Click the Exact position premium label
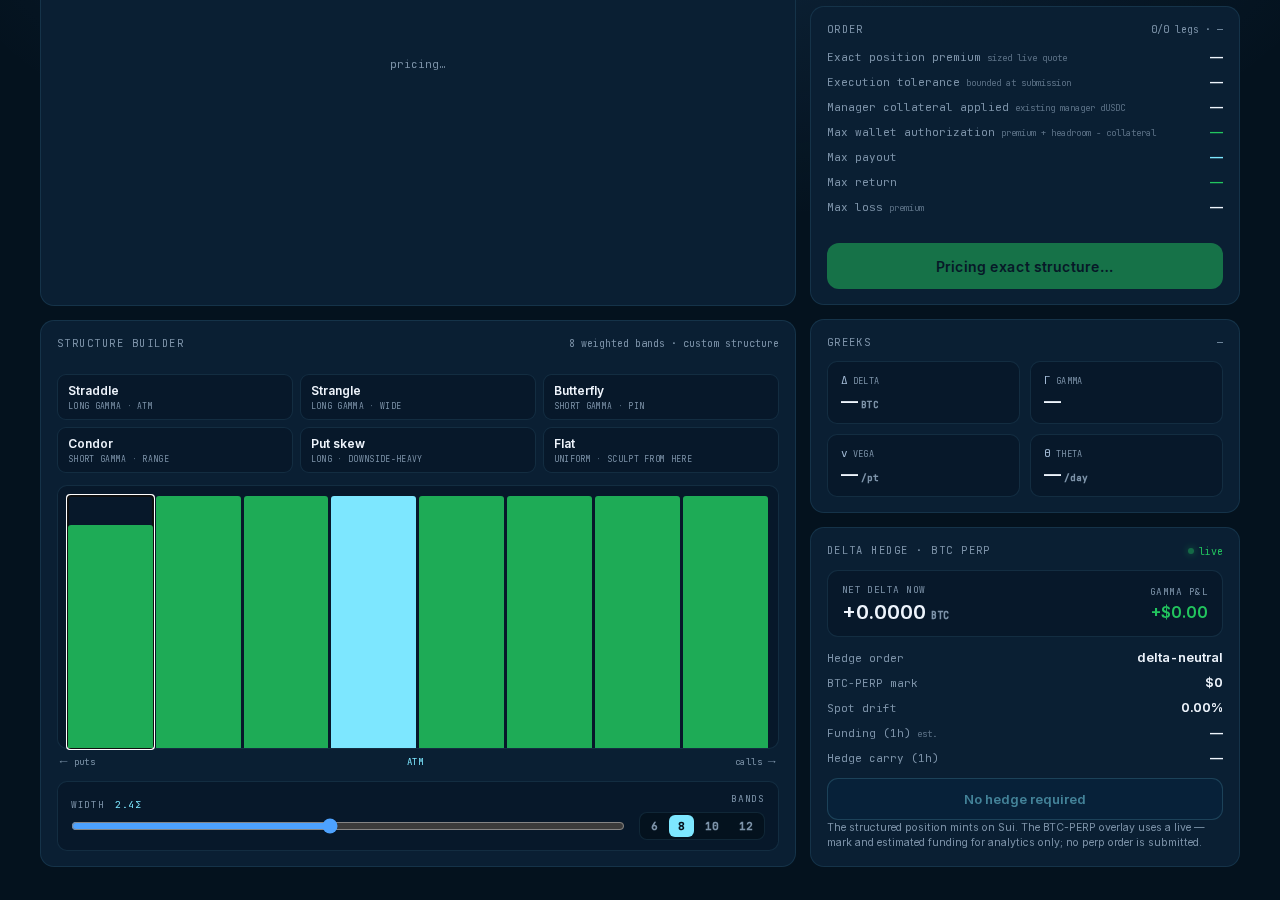Viewport: 1280px width, 900px height. coord(904,57)
